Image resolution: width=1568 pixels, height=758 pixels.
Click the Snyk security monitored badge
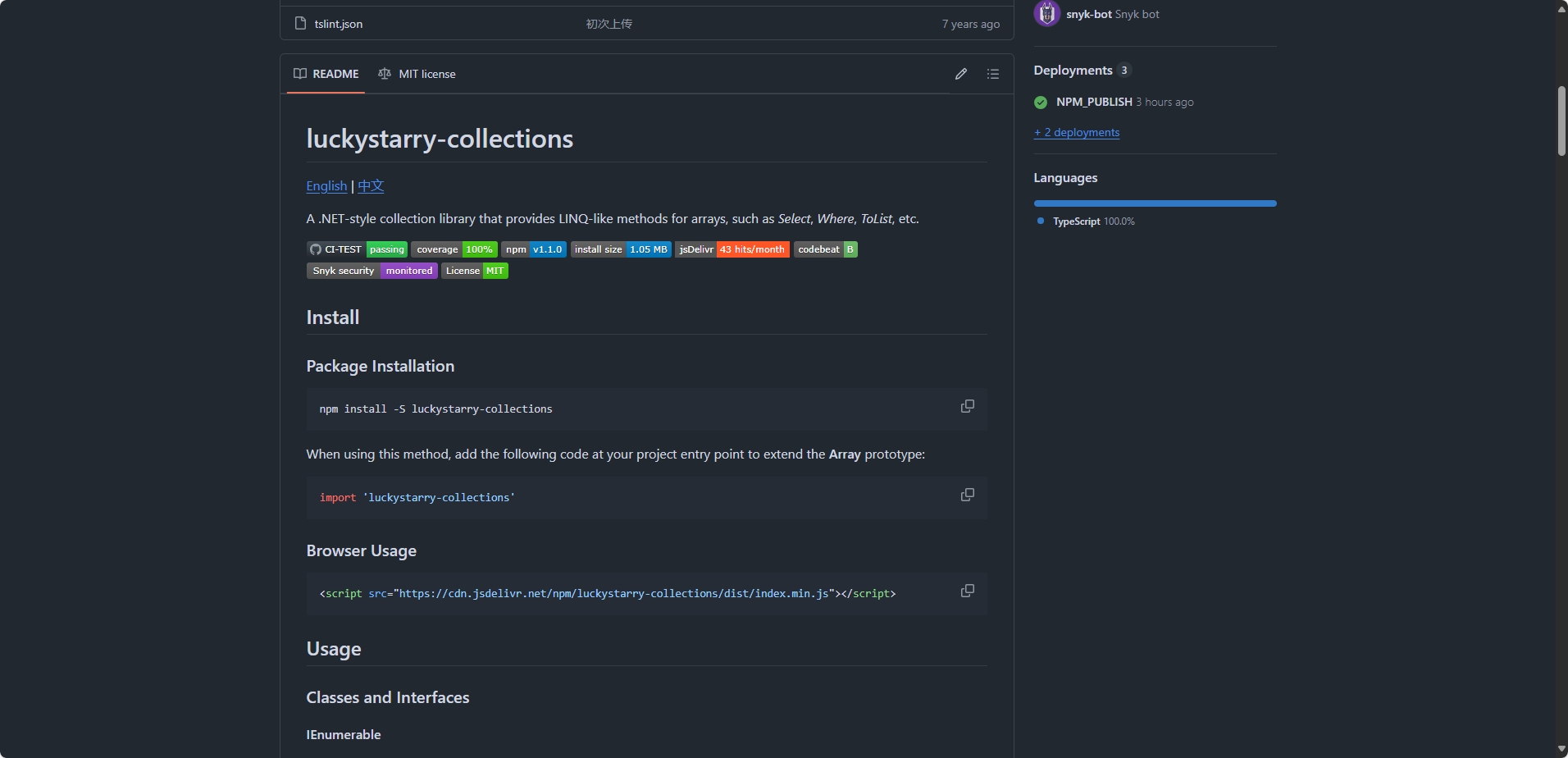(x=371, y=271)
